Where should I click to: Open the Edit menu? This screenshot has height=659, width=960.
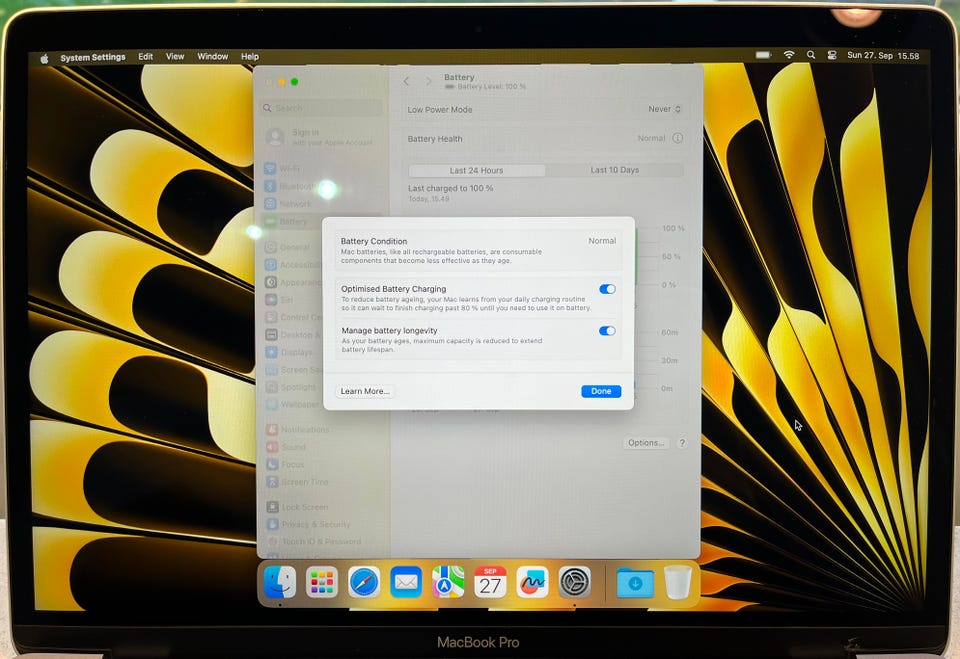(146, 56)
